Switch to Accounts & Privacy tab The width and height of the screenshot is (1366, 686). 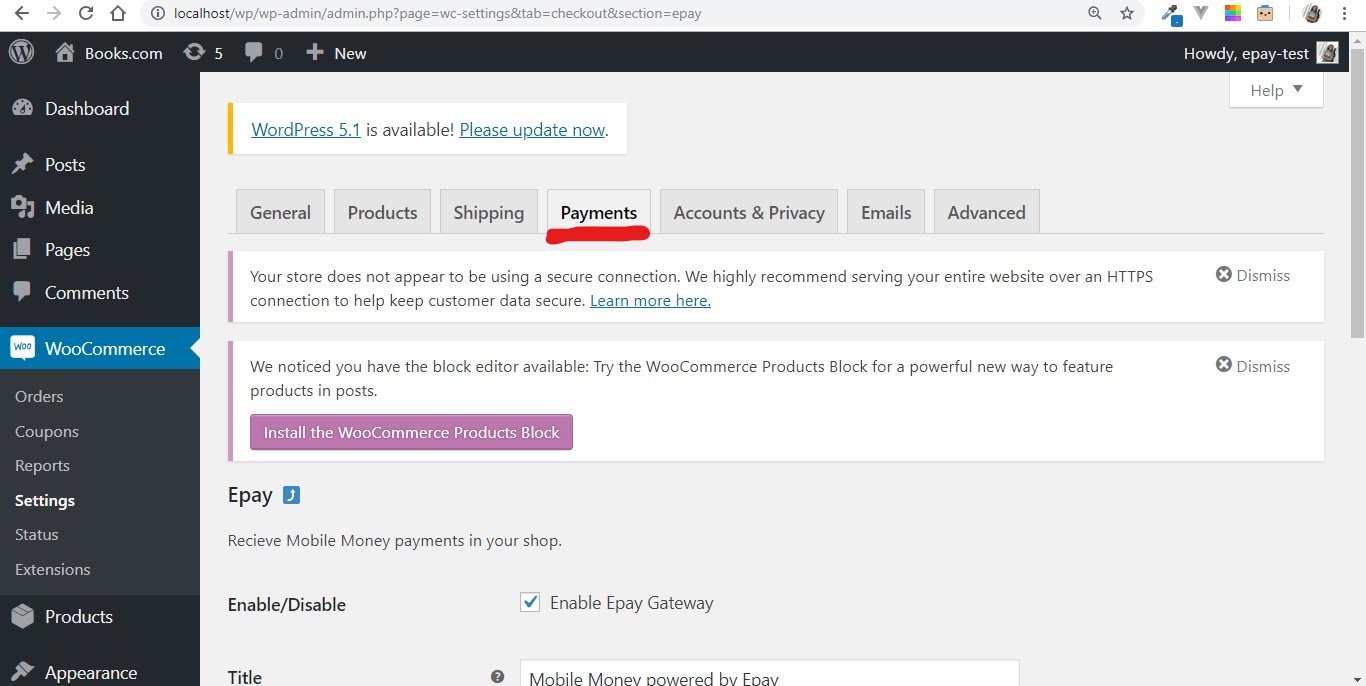749,212
